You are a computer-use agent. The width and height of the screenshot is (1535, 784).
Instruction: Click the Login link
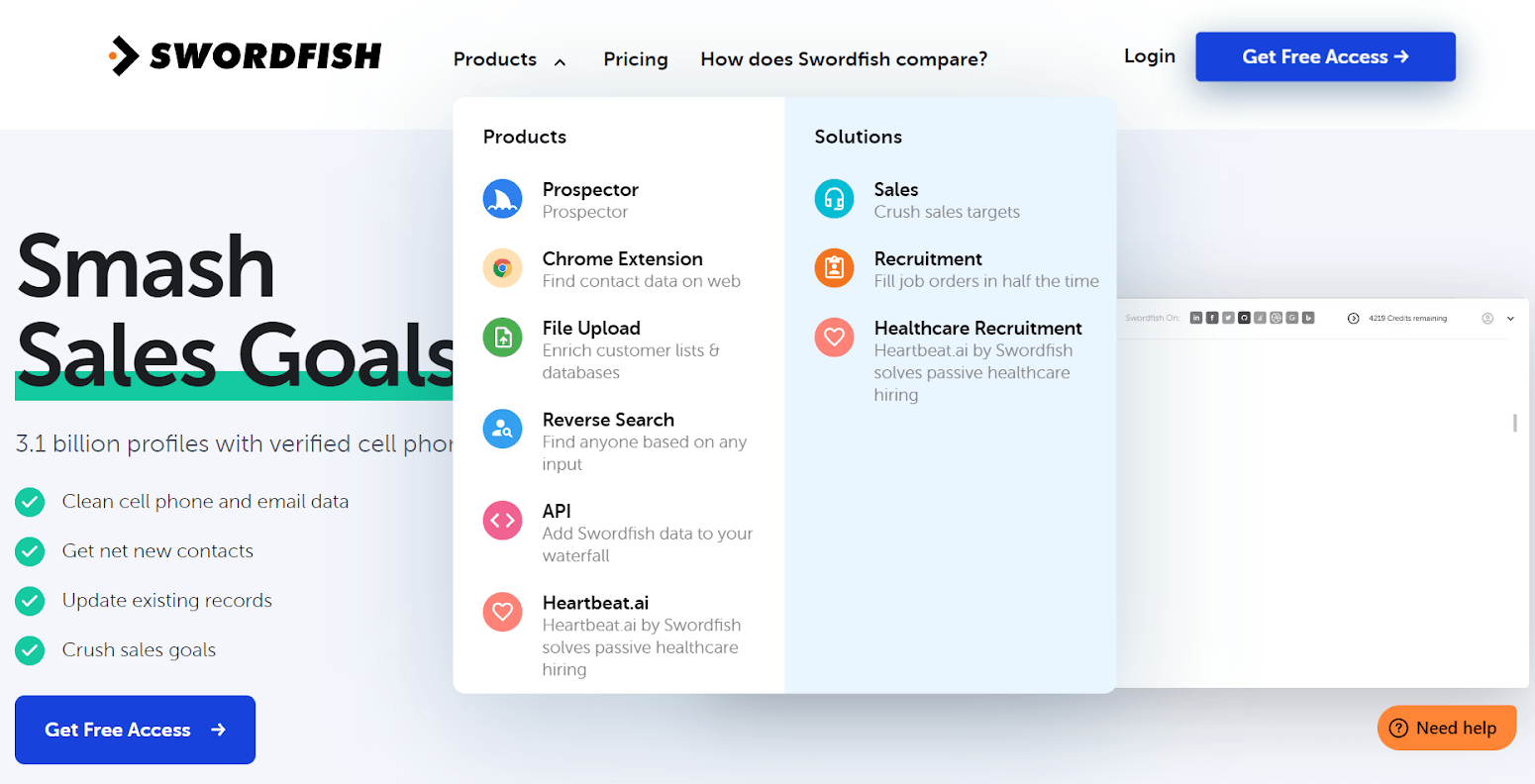pos(1149,56)
